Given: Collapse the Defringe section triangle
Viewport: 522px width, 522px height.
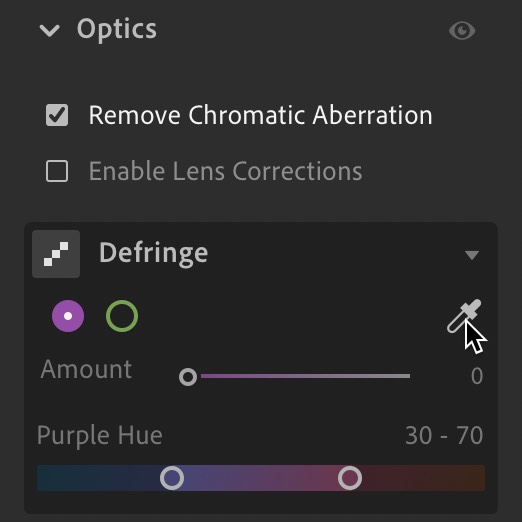Looking at the screenshot, I should coord(472,255).
